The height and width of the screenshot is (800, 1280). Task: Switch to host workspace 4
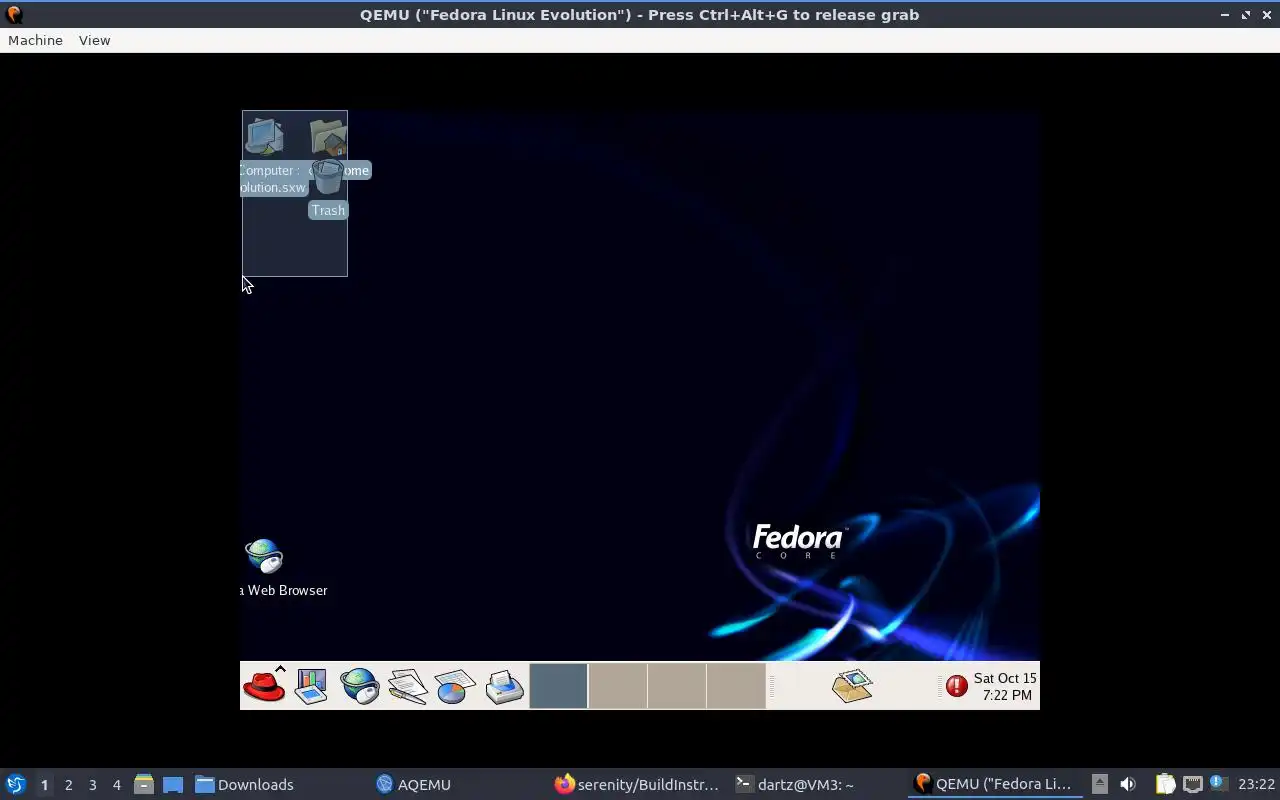point(116,785)
